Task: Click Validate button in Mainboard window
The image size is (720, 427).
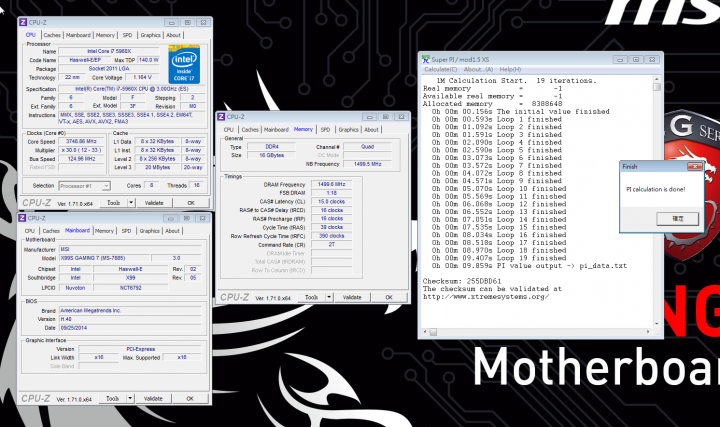Action: pyautogui.click(x=153, y=399)
